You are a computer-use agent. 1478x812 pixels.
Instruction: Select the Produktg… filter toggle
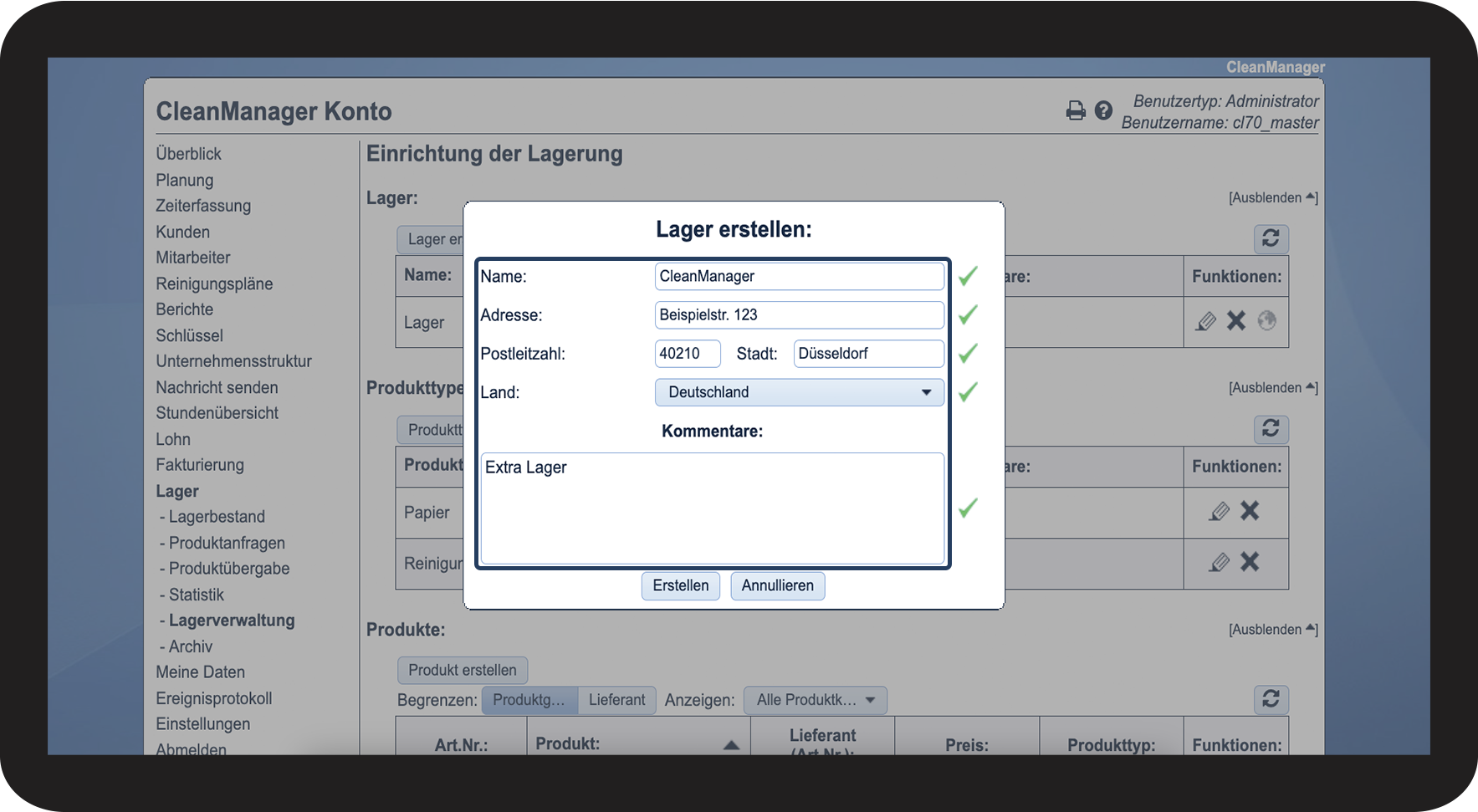(529, 700)
